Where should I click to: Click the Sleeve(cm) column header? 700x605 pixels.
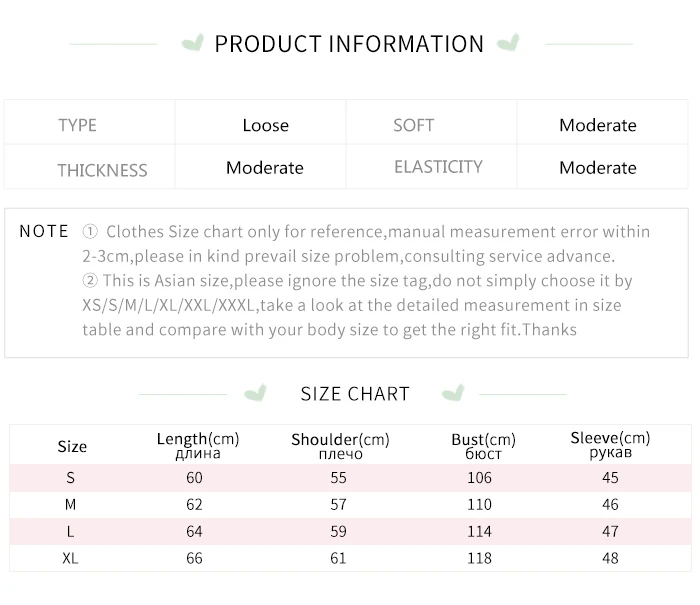[610, 445]
